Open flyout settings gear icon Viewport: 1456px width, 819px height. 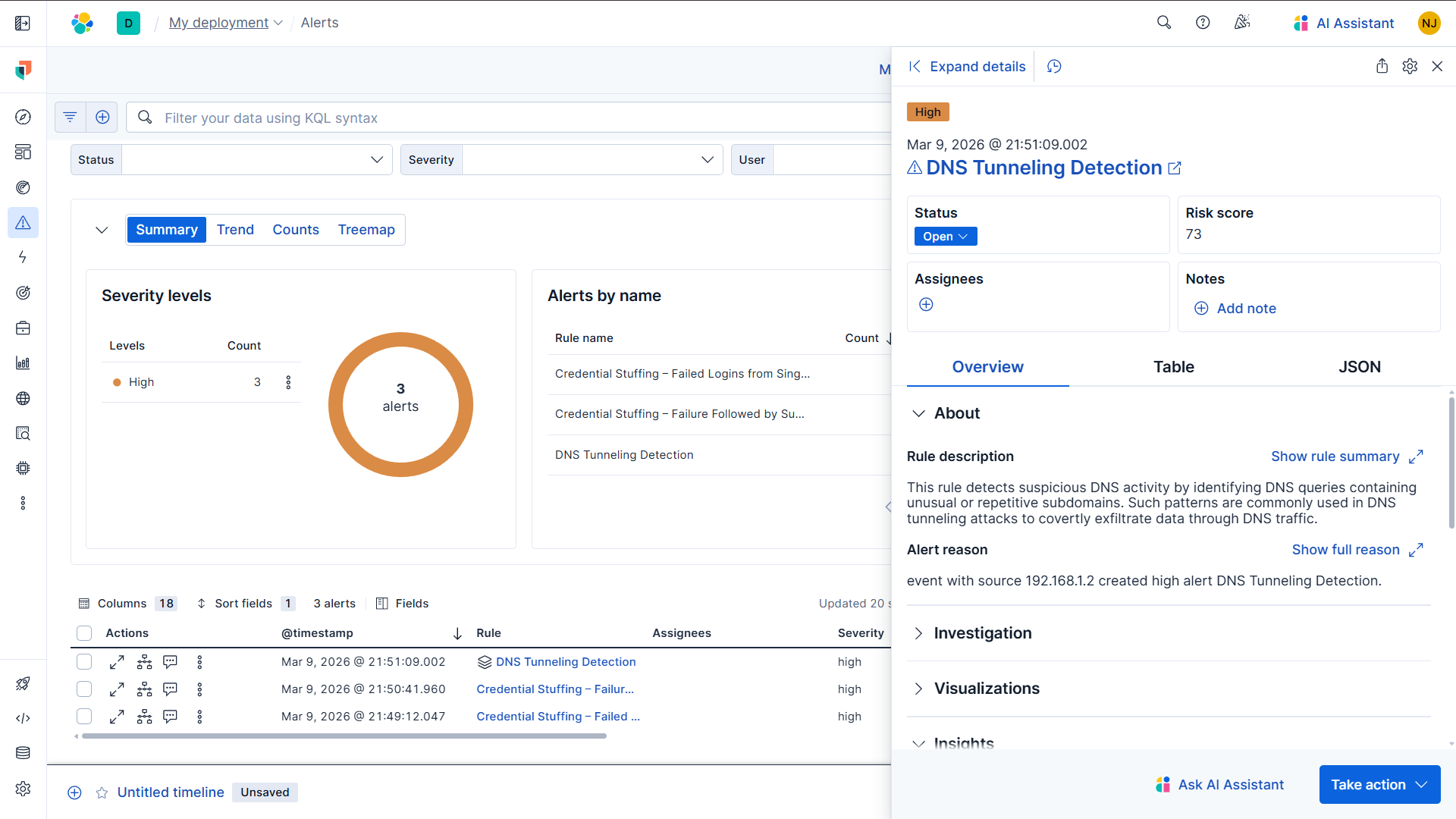1410,67
